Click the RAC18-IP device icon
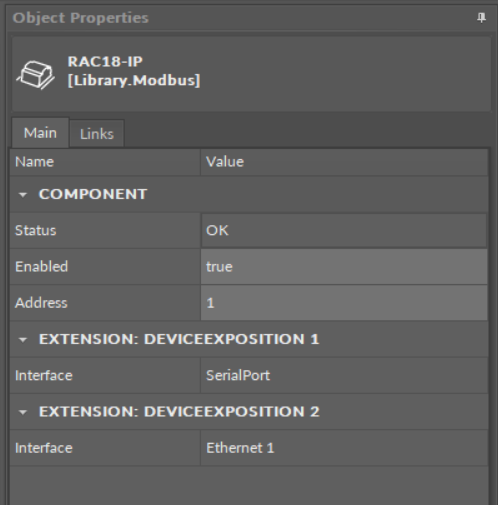The width and height of the screenshot is (498, 505). pos(36,75)
